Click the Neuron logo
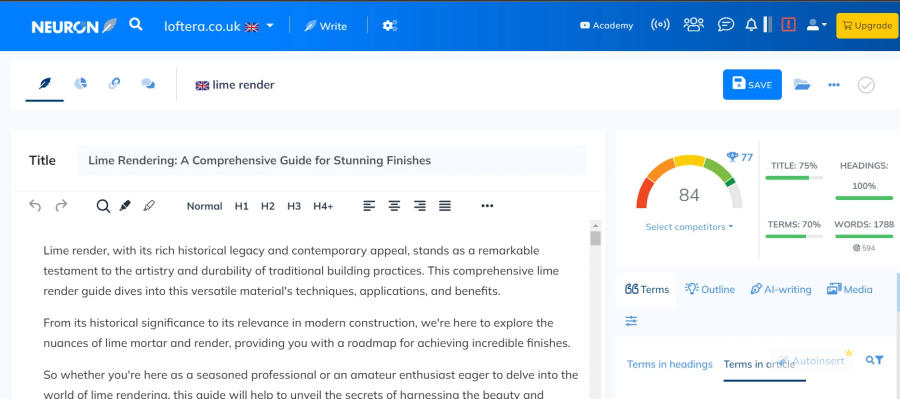This screenshot has width=900, height=399. coord(74,26)
